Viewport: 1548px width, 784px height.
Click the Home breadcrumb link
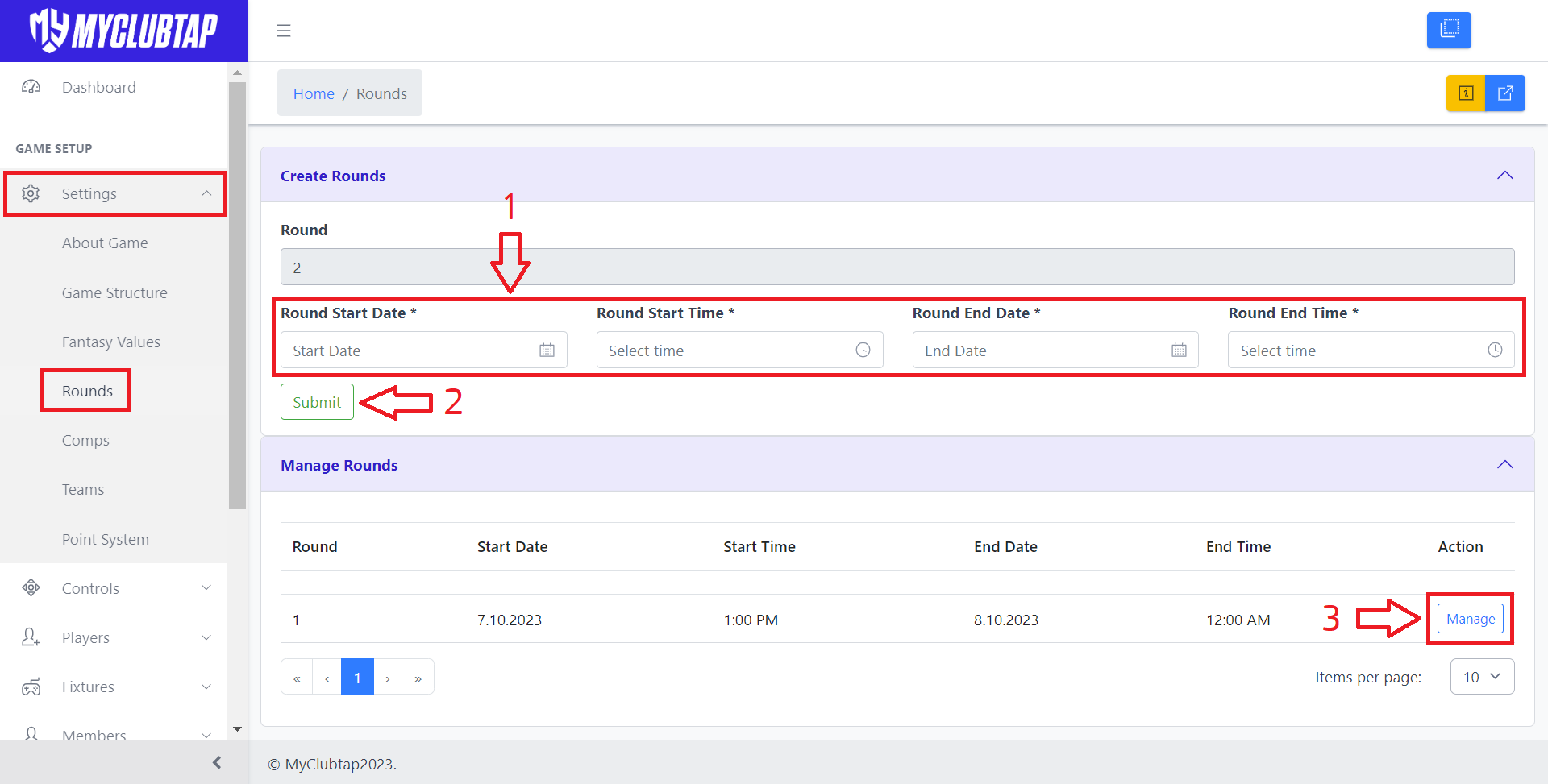pyautogui.click(x=314, y=93)
